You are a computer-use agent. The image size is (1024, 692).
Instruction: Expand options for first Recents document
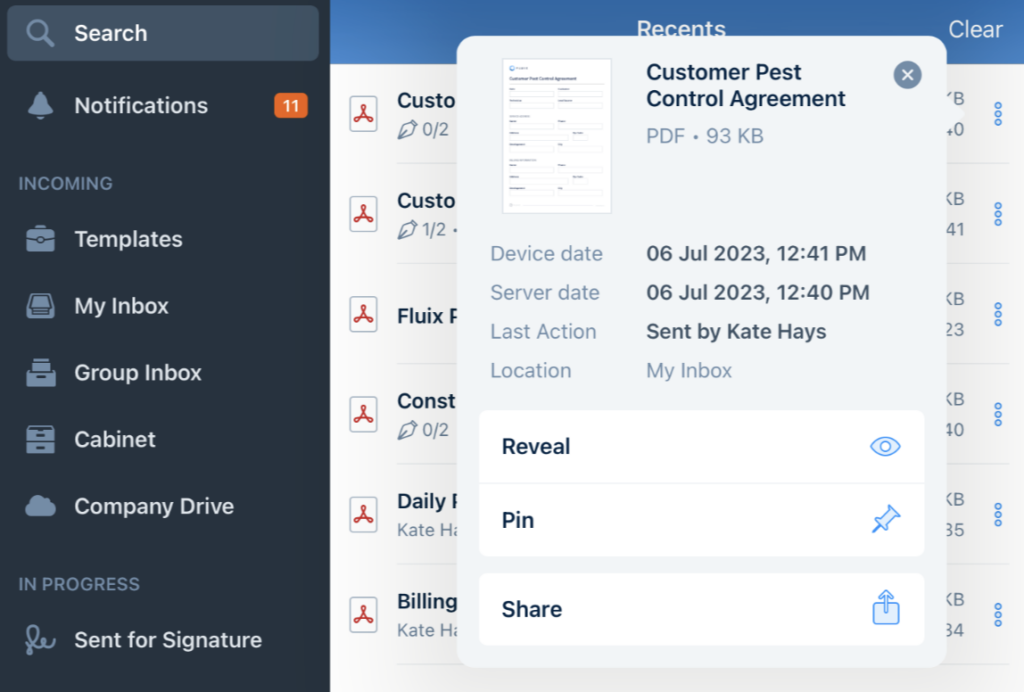(x=997, y=114)
